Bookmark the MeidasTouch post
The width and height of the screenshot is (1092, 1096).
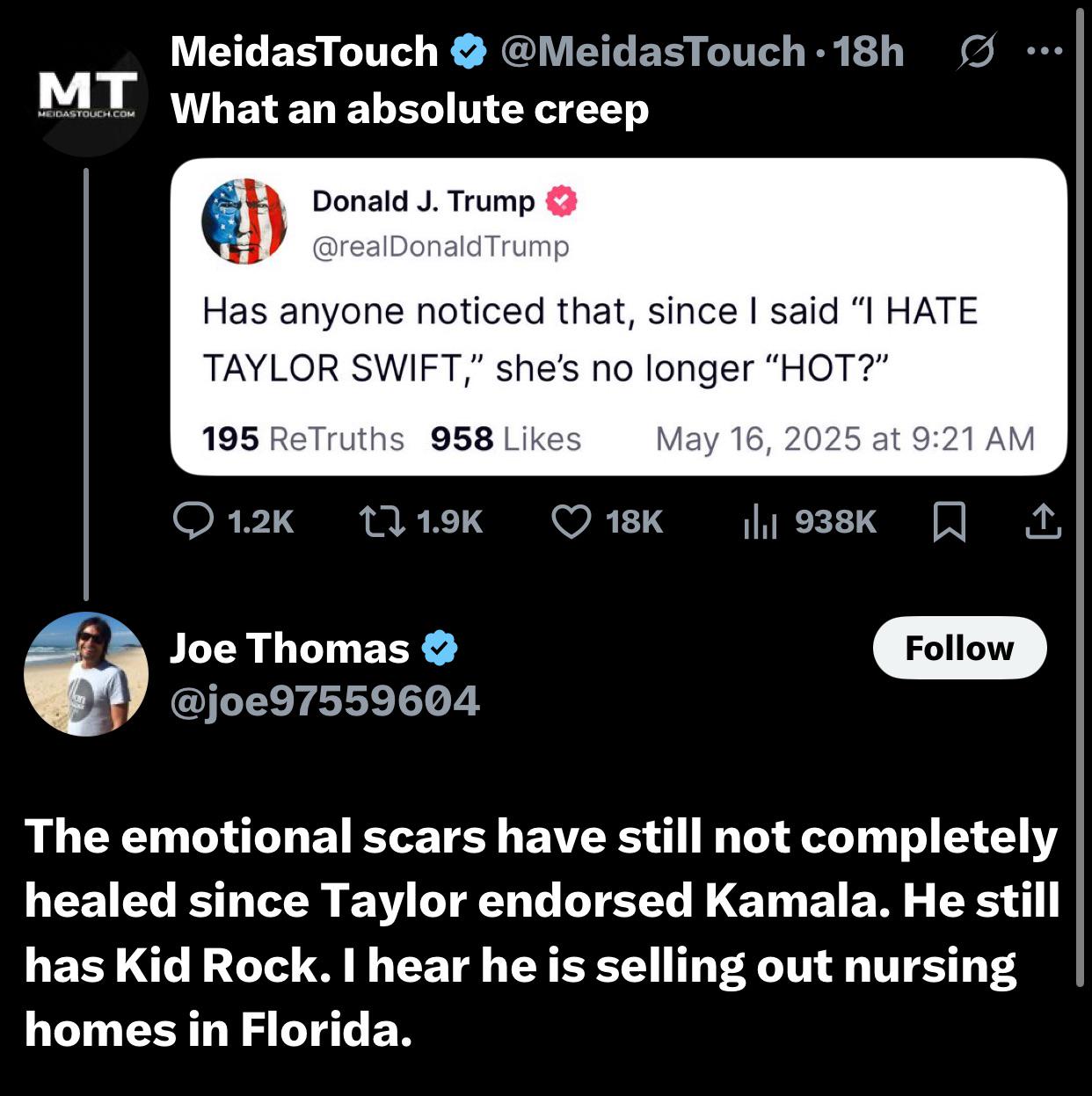(949, 521)
